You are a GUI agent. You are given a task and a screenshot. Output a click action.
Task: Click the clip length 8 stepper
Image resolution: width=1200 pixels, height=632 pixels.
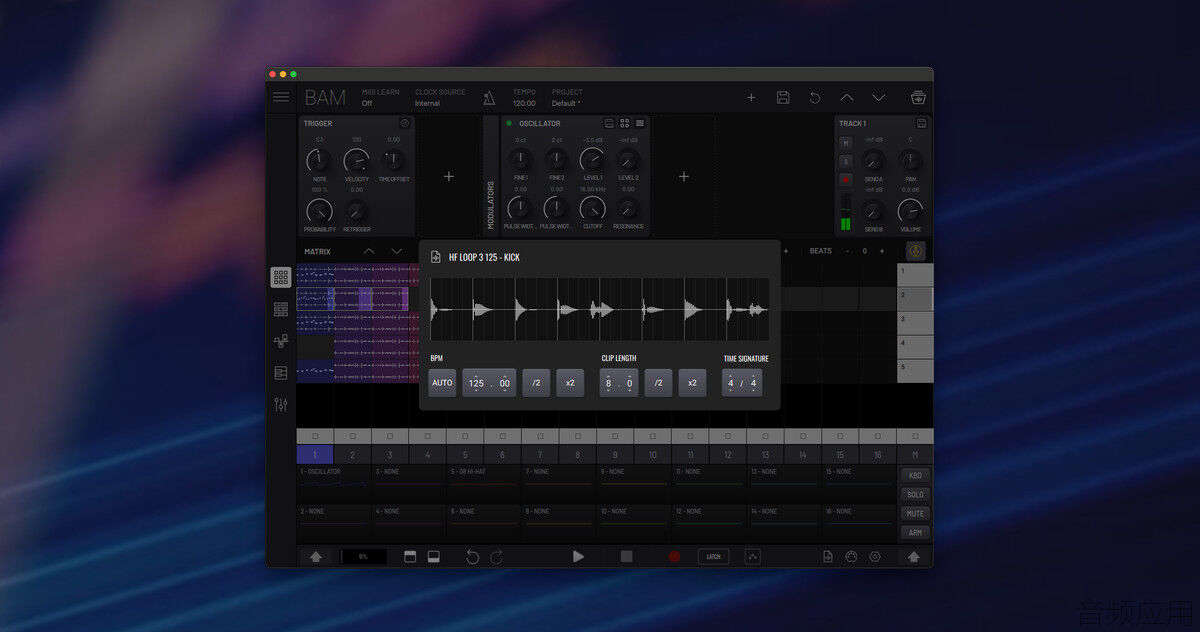point(608,383)
